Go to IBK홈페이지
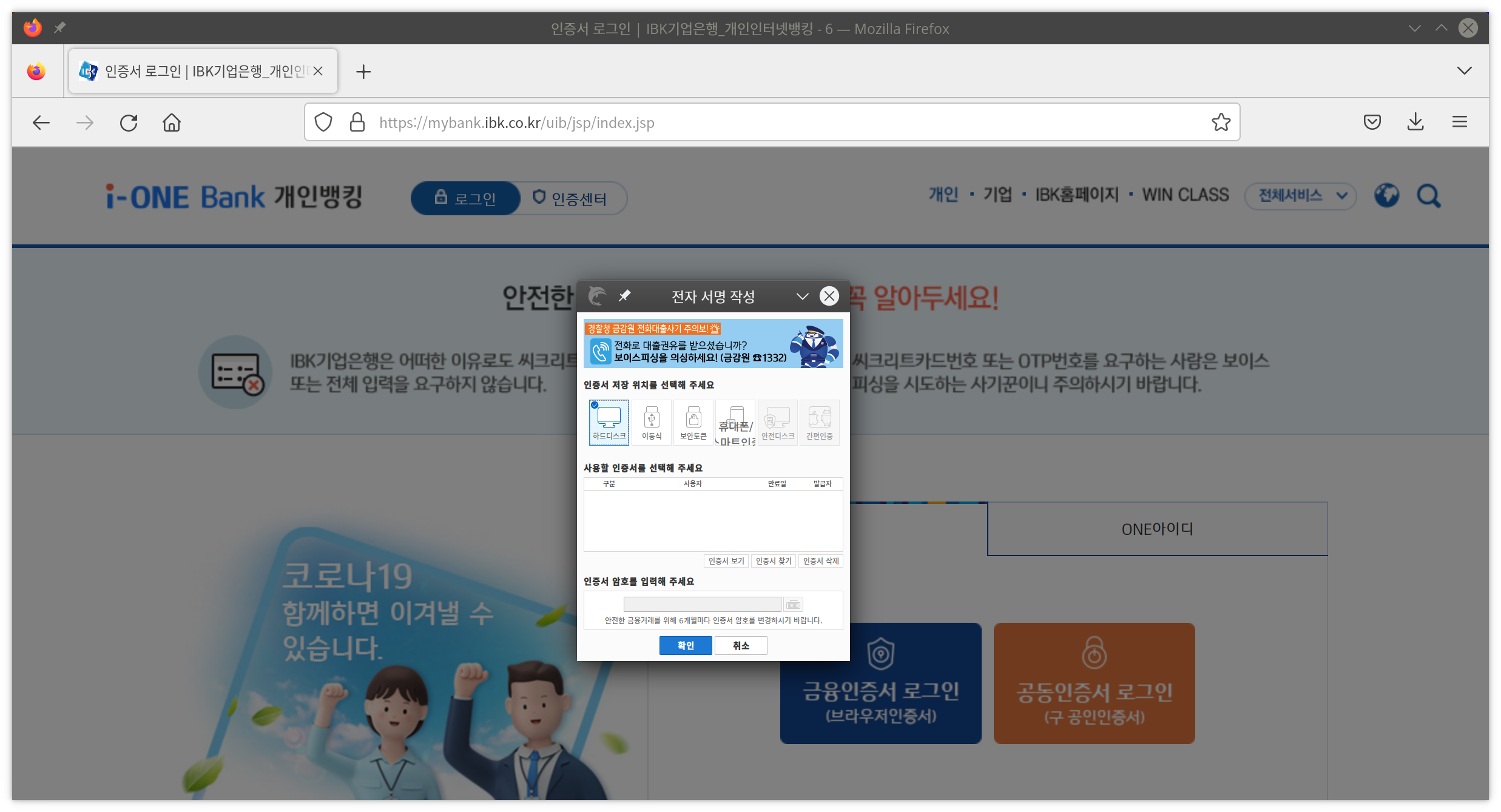Viewport: 1501px width, 812px height. click(1077, 195)
